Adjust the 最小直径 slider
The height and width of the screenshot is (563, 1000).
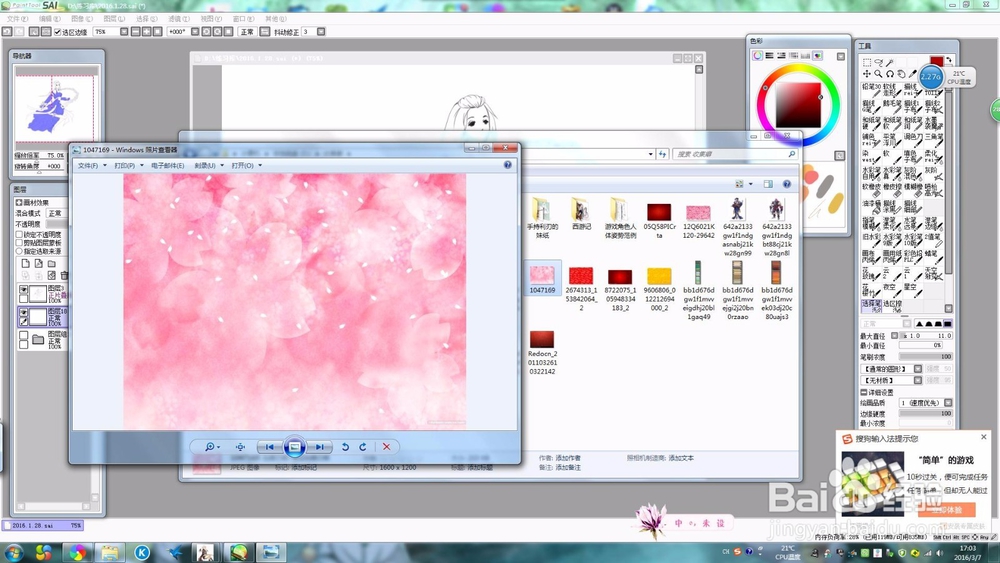click(921, 346)
